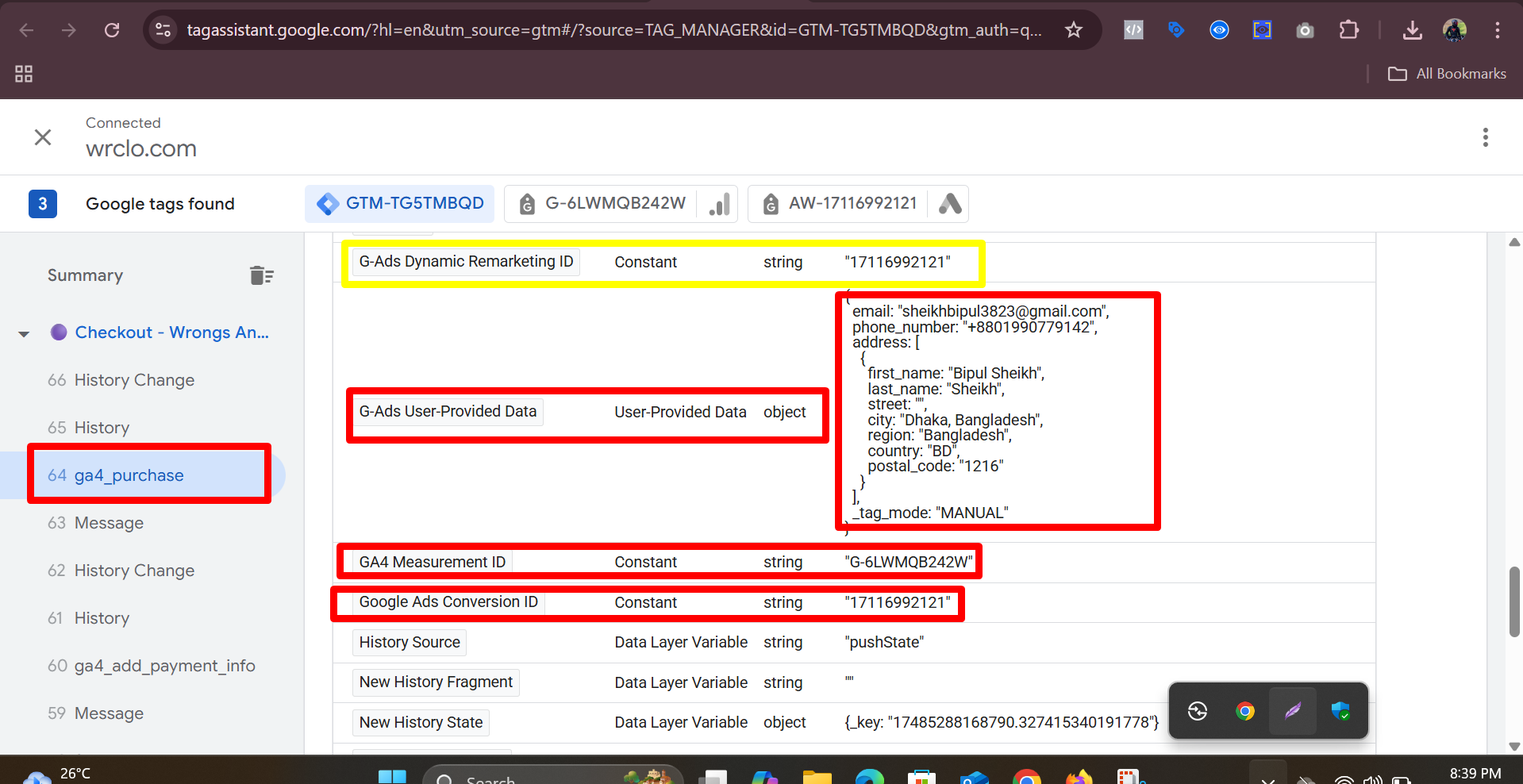Select the camera screenshot extension icon
The width and height of the screenshot is (1523, 784).
pos(1305,30)
